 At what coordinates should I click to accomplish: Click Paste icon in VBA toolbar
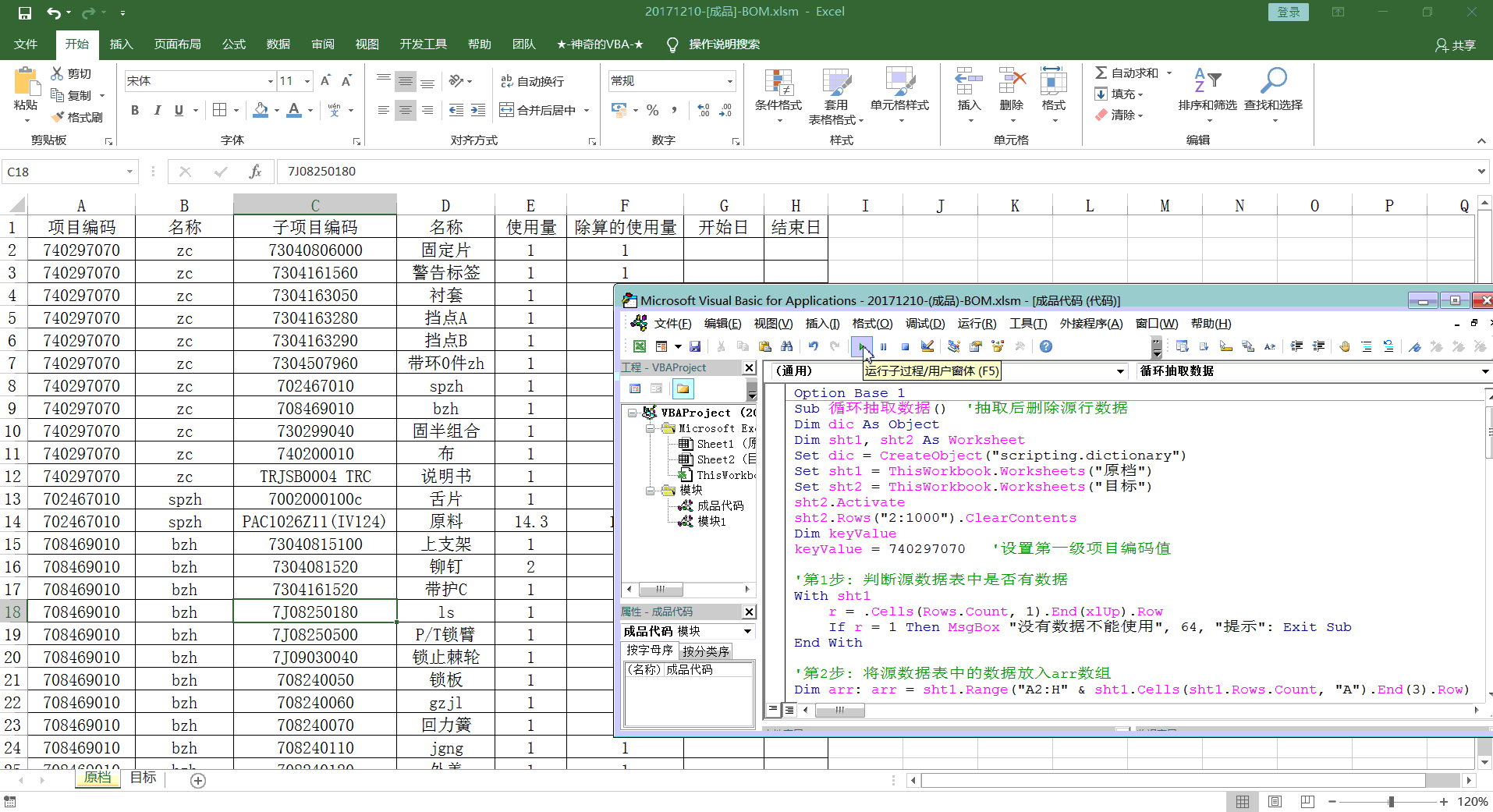tap(764, 346)
